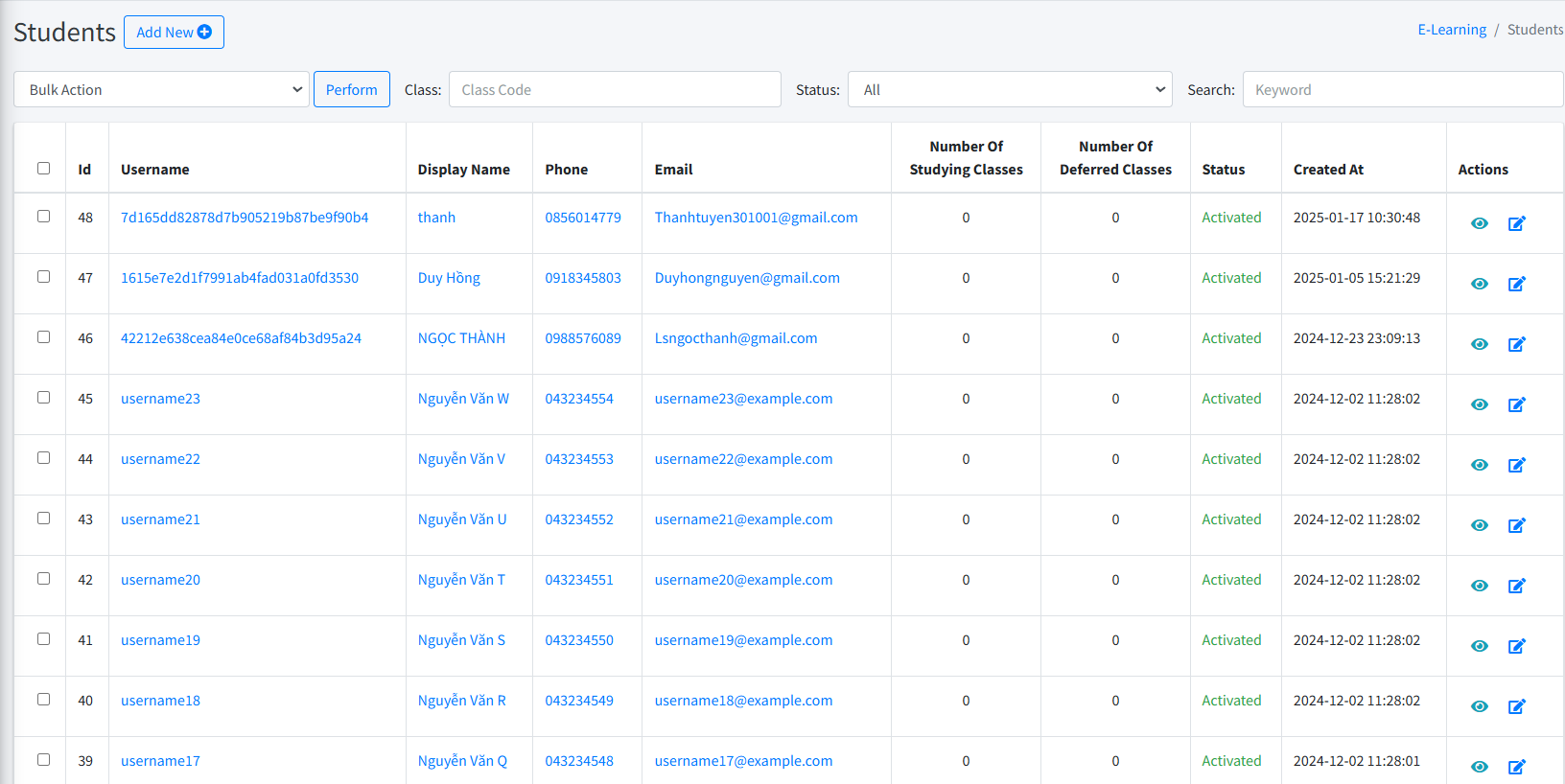Open email Duyhongnguyen@gmail.com link
This screenshot has width=1565, height=784.
pyautogui.click(x=746, y=278)
